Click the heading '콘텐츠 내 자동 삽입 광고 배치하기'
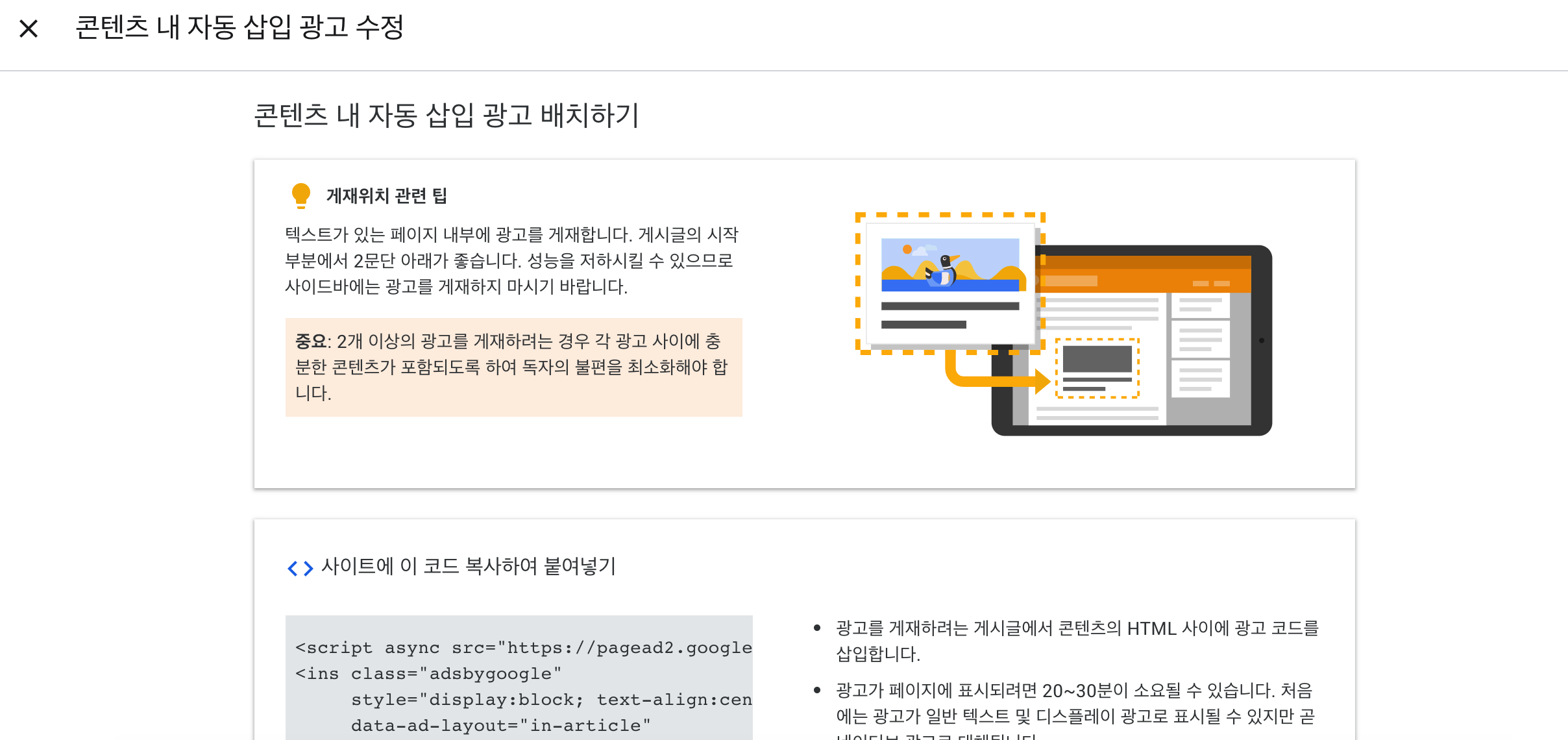 pos(446,116)
